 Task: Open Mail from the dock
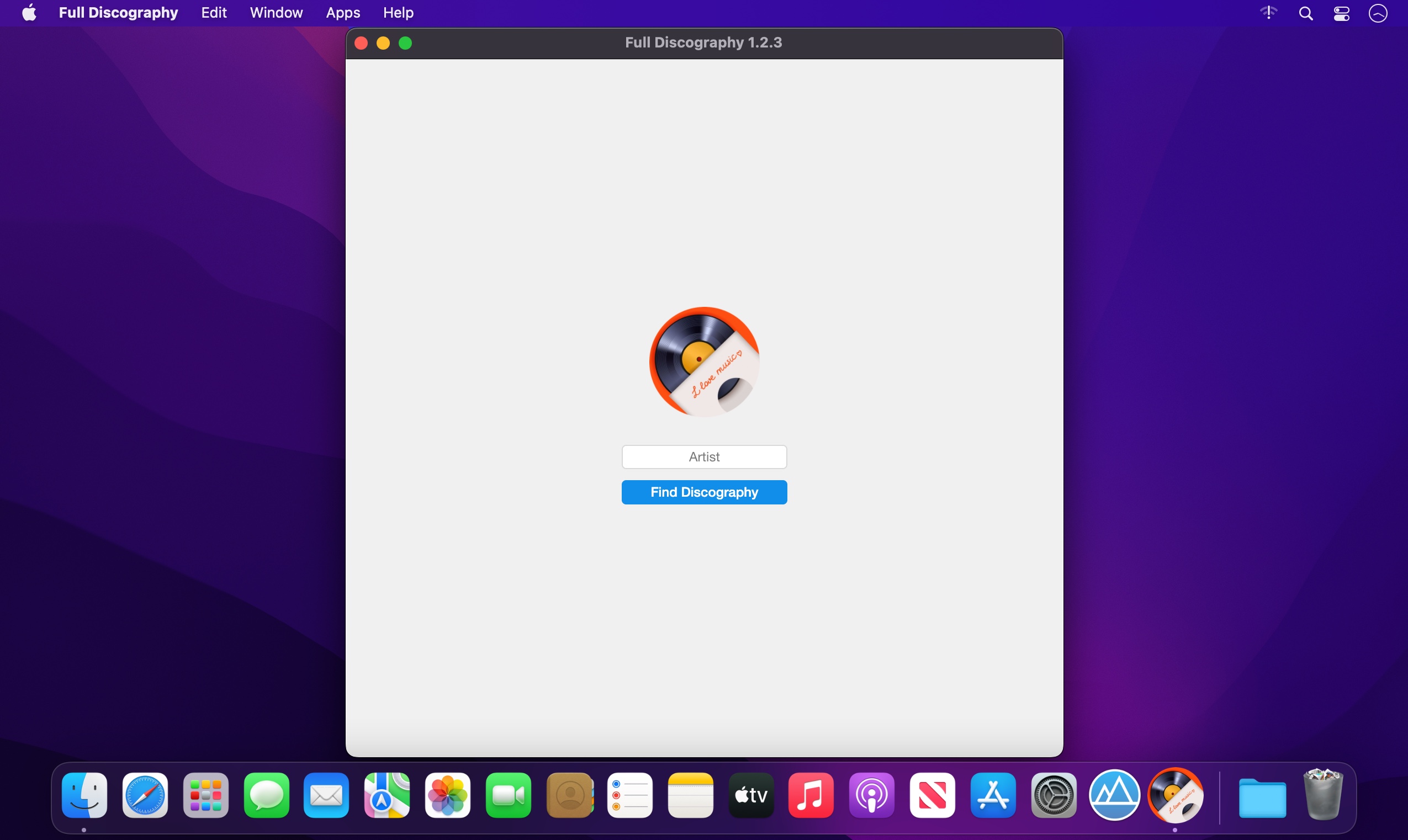[326, 795]
